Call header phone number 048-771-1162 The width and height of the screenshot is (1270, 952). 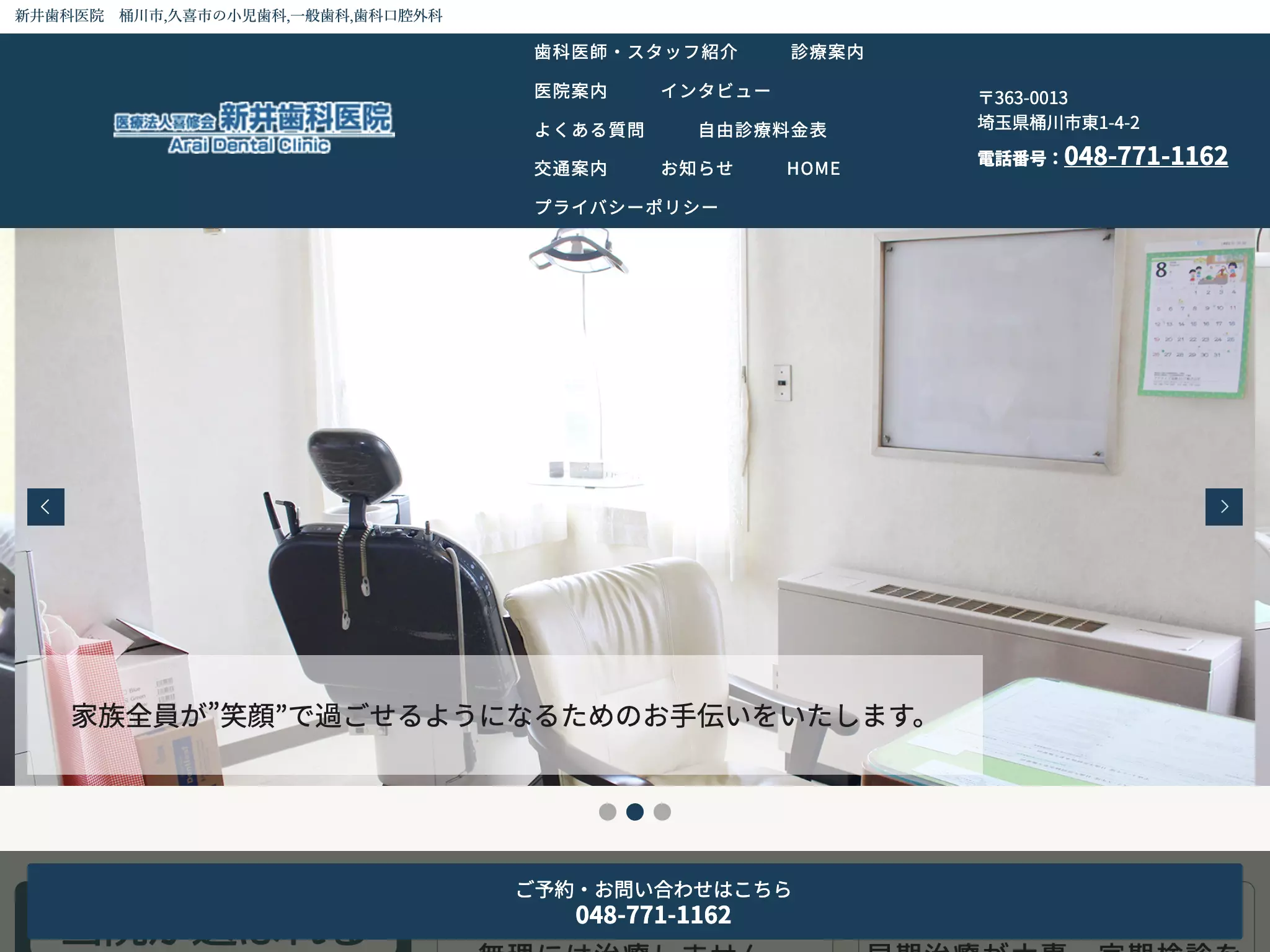pos(1146,156)
